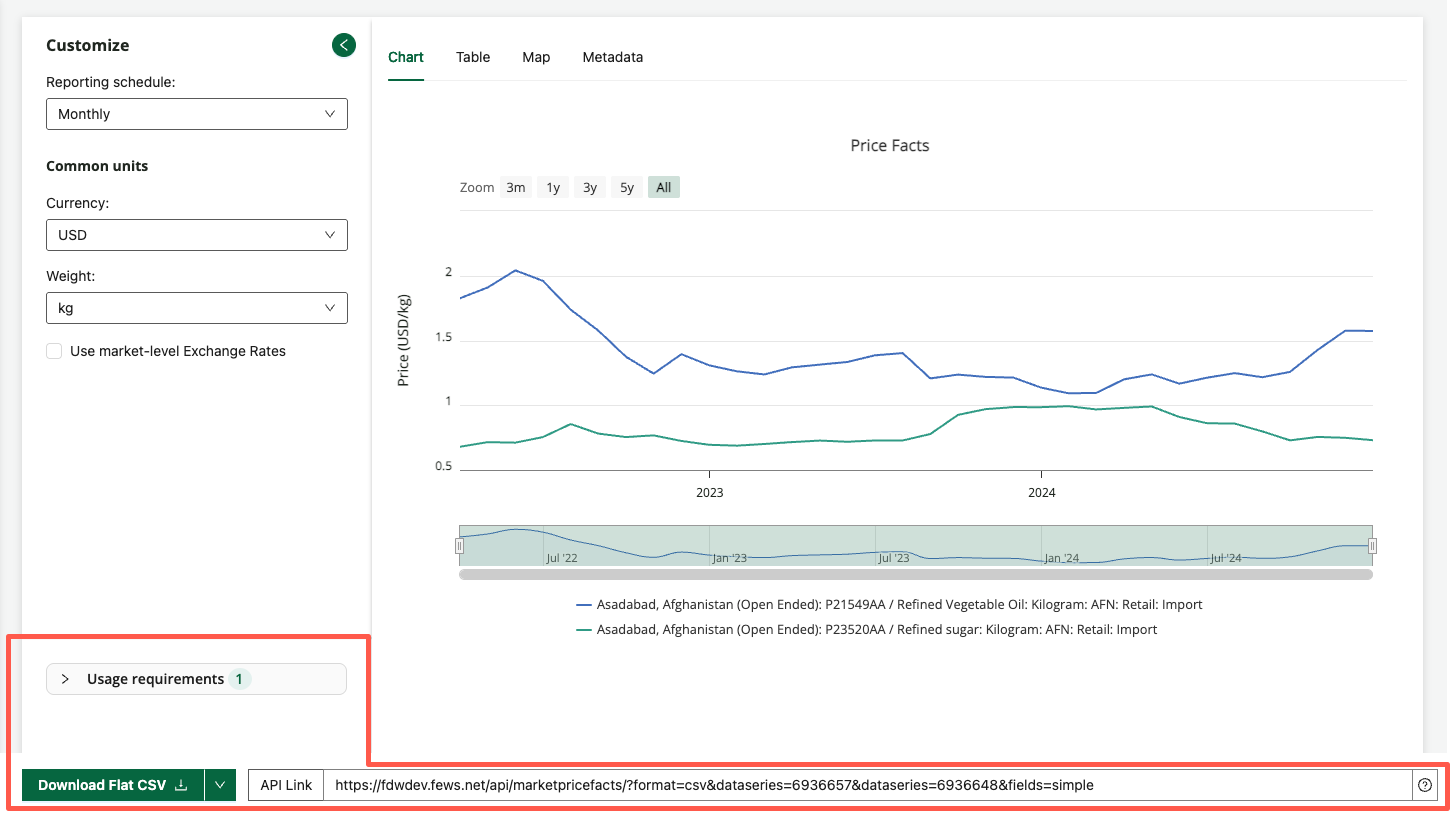Toggle Refined sugar series in legend
Image resolution: width=1450 pixels, height=814 pixels.
tap(876, 630)
